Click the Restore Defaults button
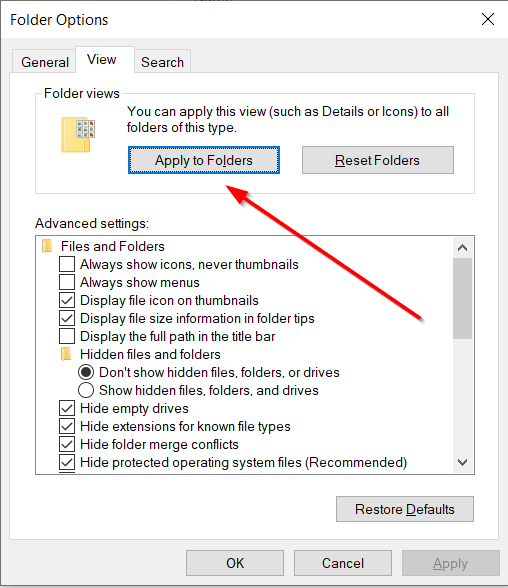The image size is (508, 588). (x=405, y=509)
